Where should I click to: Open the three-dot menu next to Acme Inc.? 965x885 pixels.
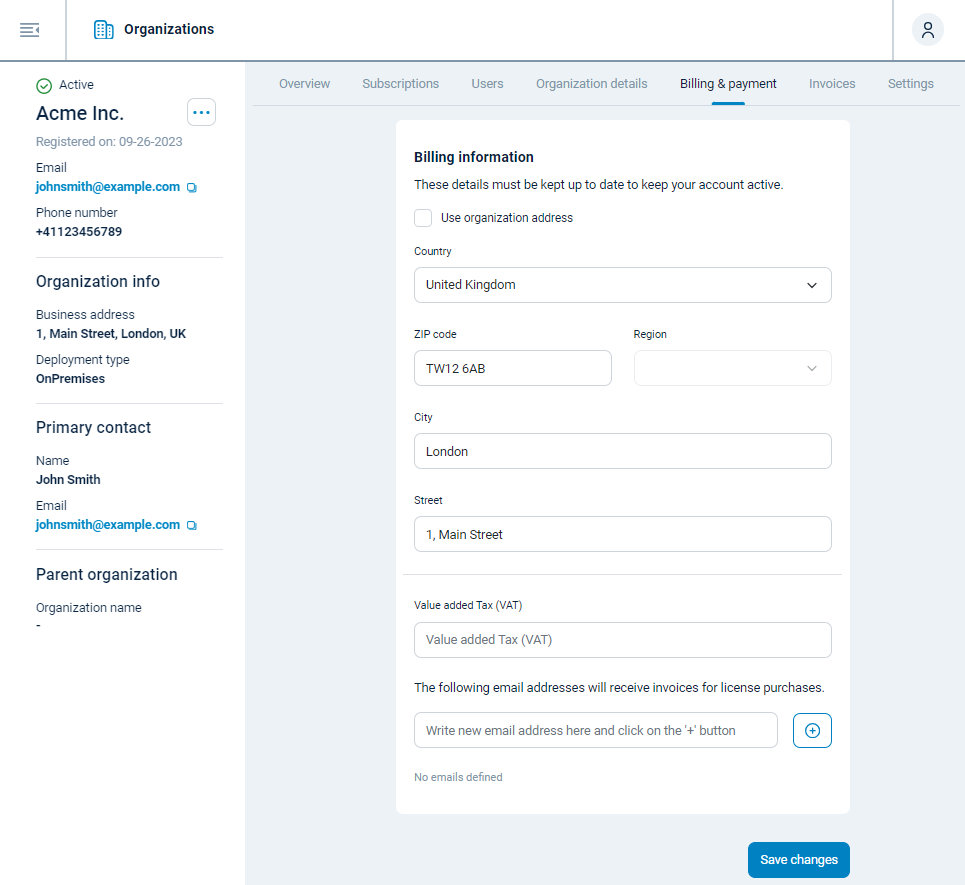(201, 112)
